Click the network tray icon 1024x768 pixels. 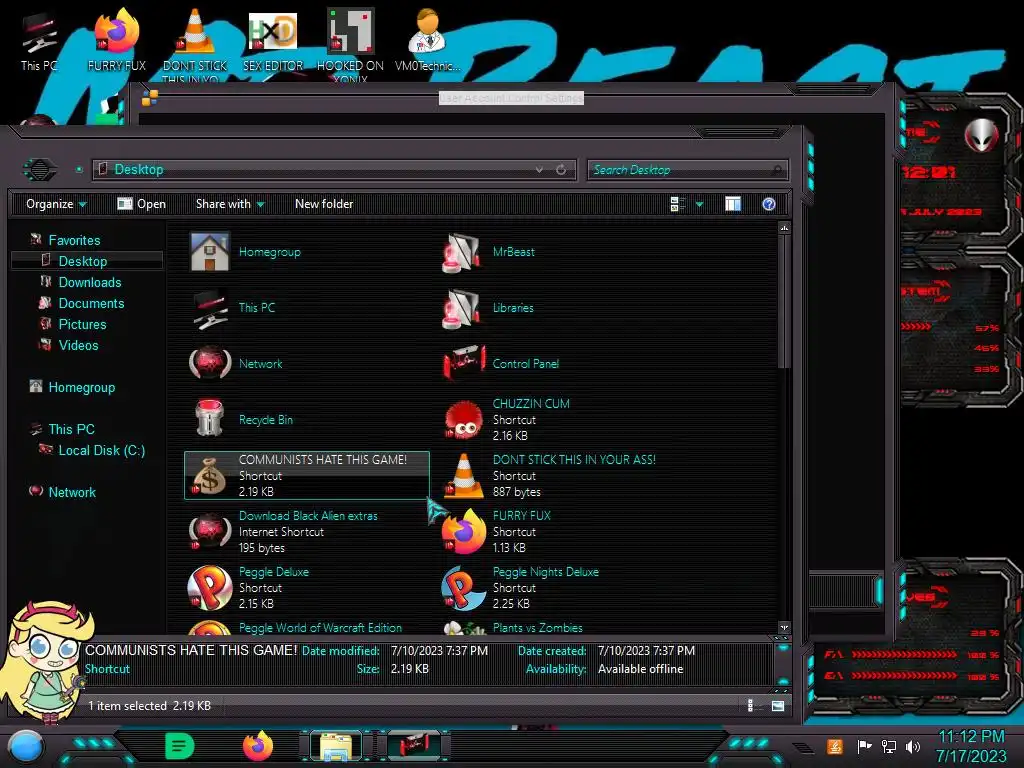pos(888,746)
